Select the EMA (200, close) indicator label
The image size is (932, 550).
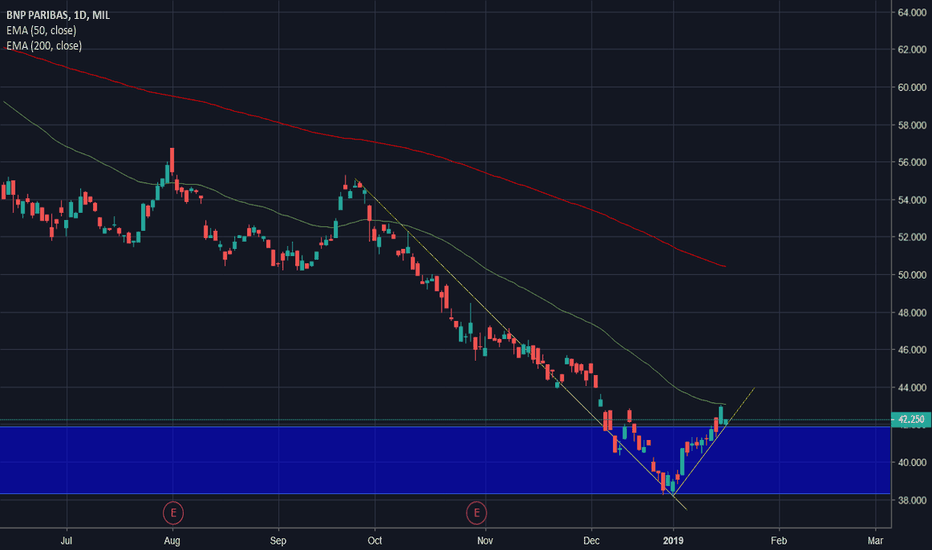(x=44, y=46)
